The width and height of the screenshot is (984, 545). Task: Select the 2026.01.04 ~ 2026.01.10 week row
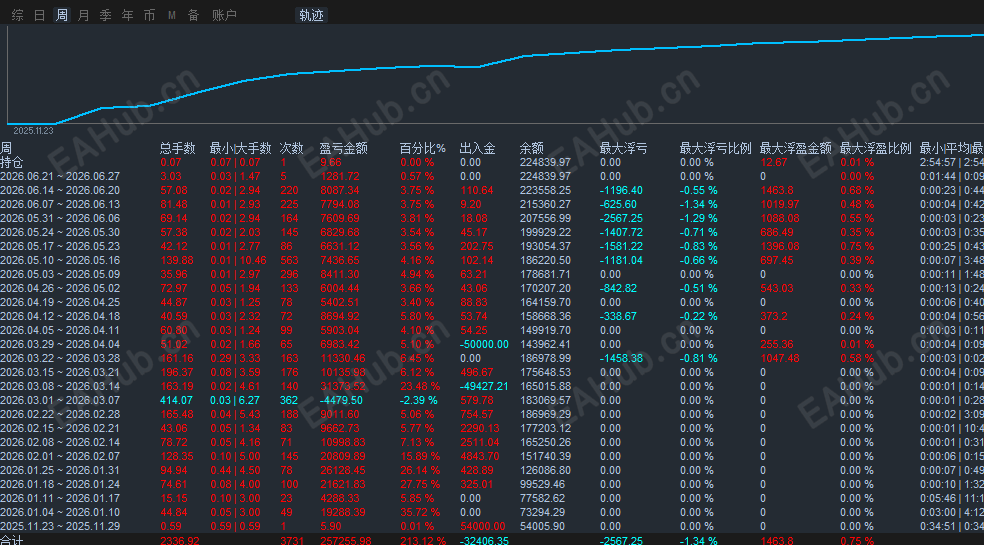pyautogui.click(x=492, y=512)
